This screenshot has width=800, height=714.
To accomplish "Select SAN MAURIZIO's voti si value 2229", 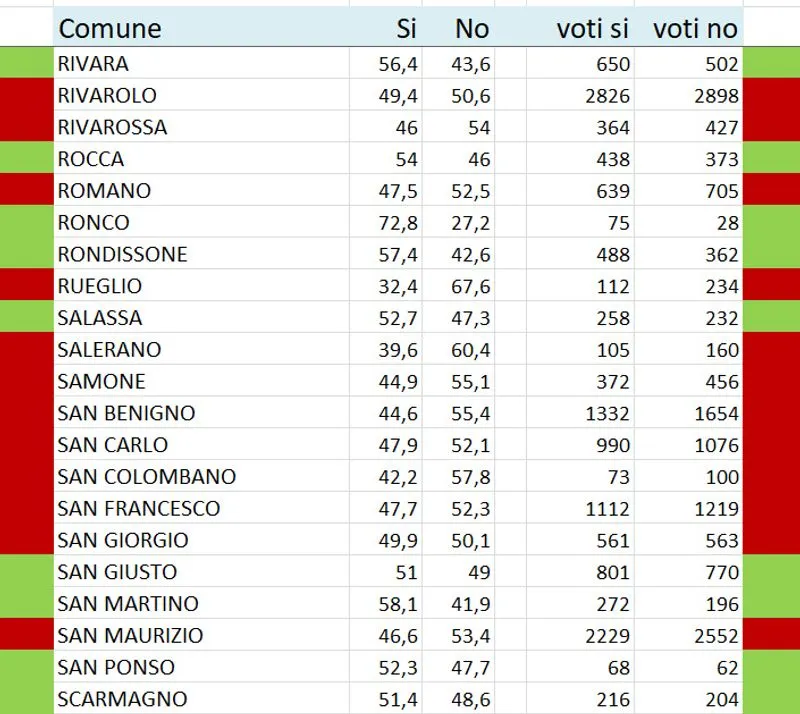I will 580,635.
